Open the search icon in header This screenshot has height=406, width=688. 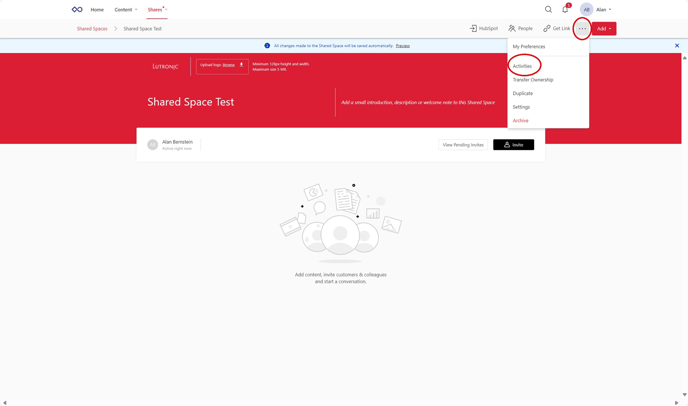[548, 10]
